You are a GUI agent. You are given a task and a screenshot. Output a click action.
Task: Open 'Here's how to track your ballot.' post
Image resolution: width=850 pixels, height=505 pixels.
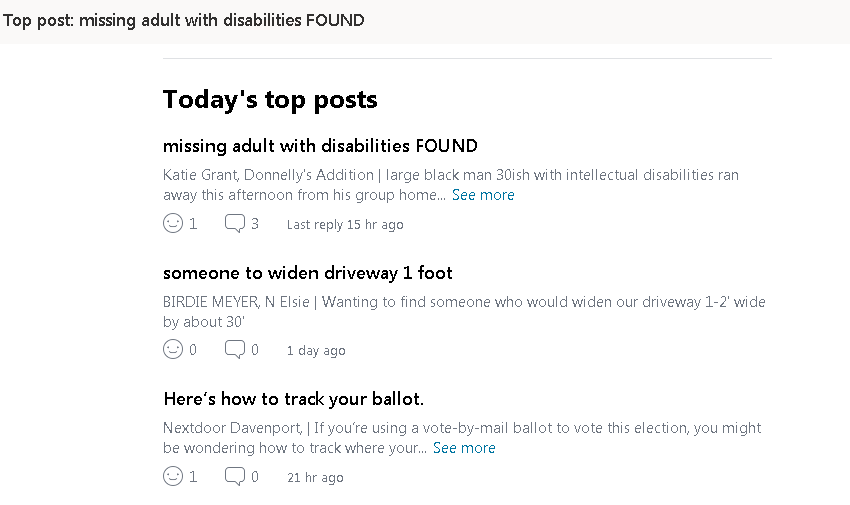pos(293,399)
